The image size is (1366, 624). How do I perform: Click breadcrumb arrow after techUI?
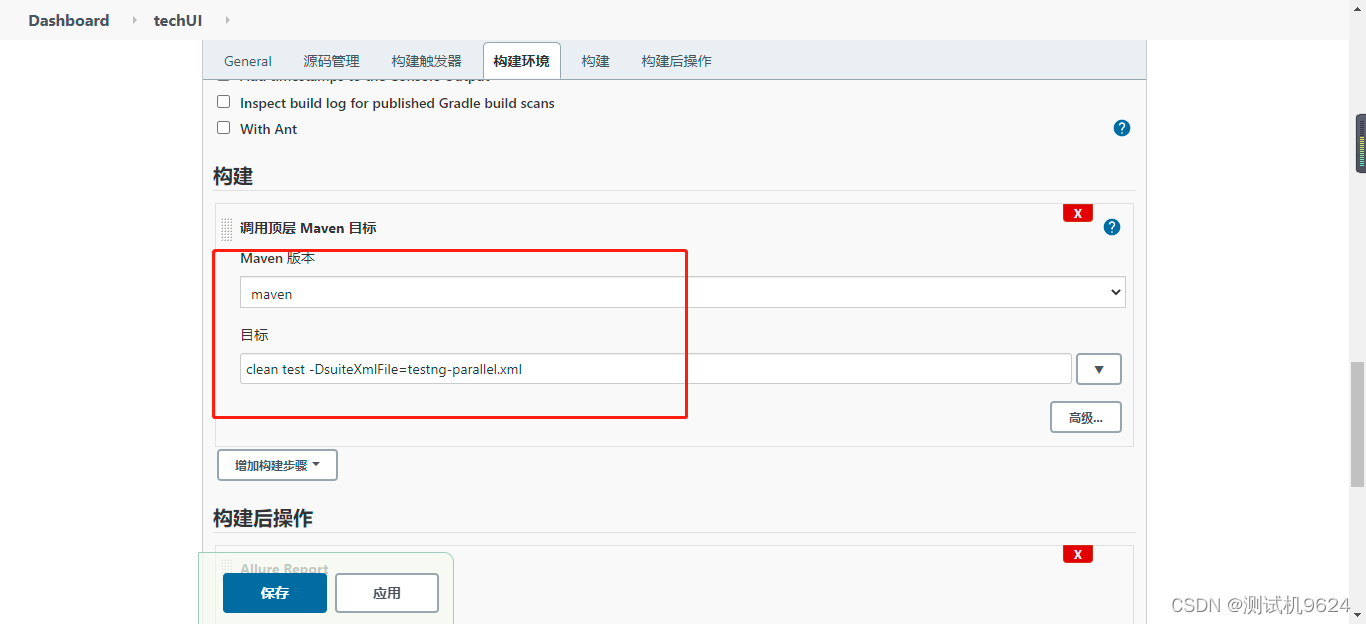tap(227, 20)
